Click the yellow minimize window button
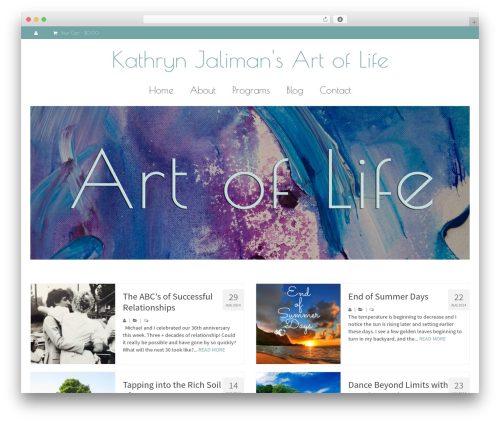The height and width of the screenshot is (423, 500). 36,20
